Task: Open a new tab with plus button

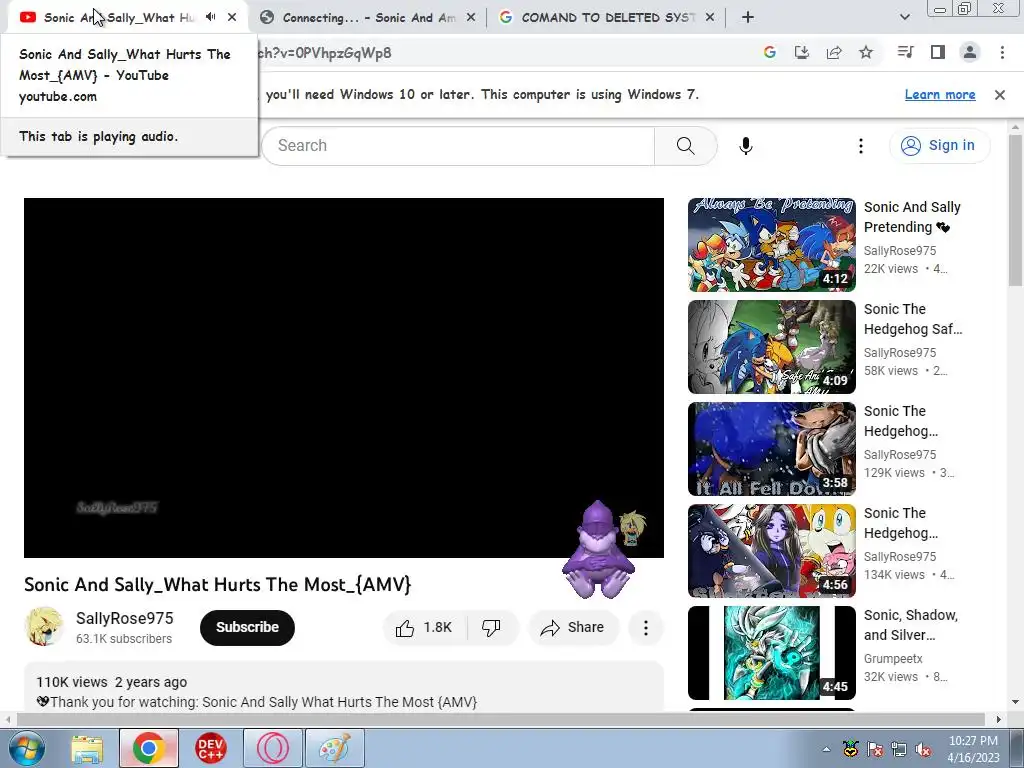Action: 748,18
